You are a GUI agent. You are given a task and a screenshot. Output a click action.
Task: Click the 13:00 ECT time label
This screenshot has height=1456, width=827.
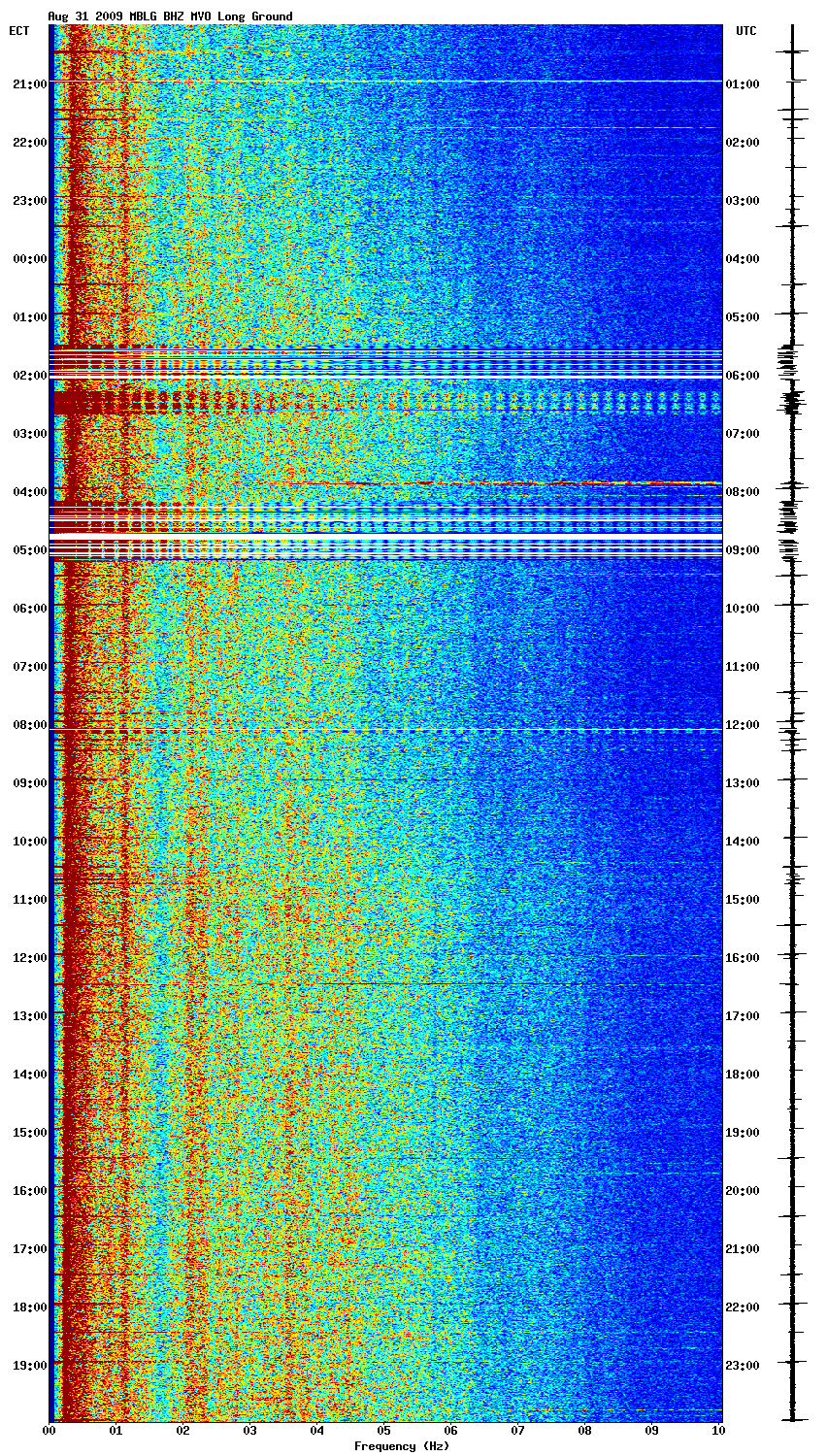pyautogui.click(x=30, y=1016)
